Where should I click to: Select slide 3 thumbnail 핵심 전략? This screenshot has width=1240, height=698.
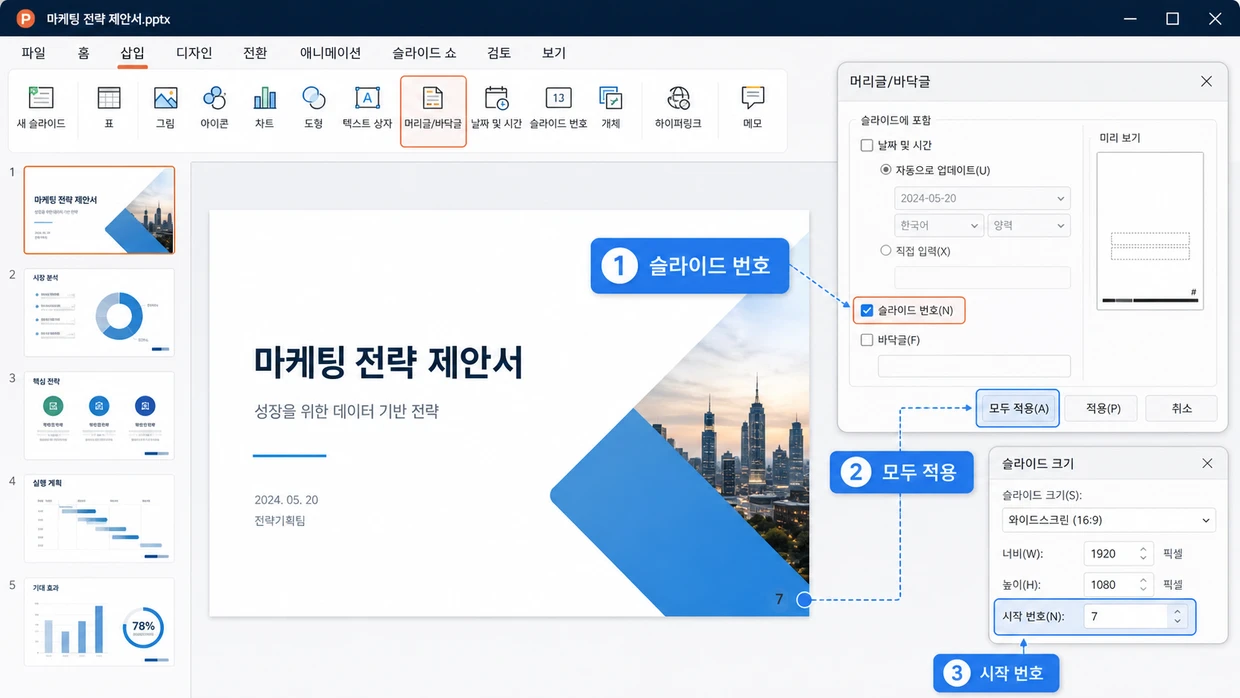pyautogui.click(x=99, y=415)
